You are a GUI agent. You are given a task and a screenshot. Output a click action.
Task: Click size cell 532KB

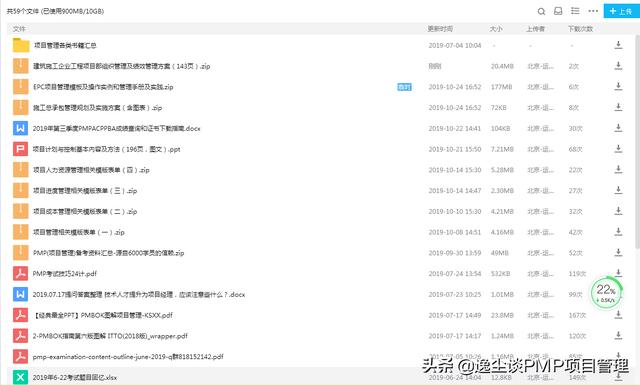coord(500,274)
